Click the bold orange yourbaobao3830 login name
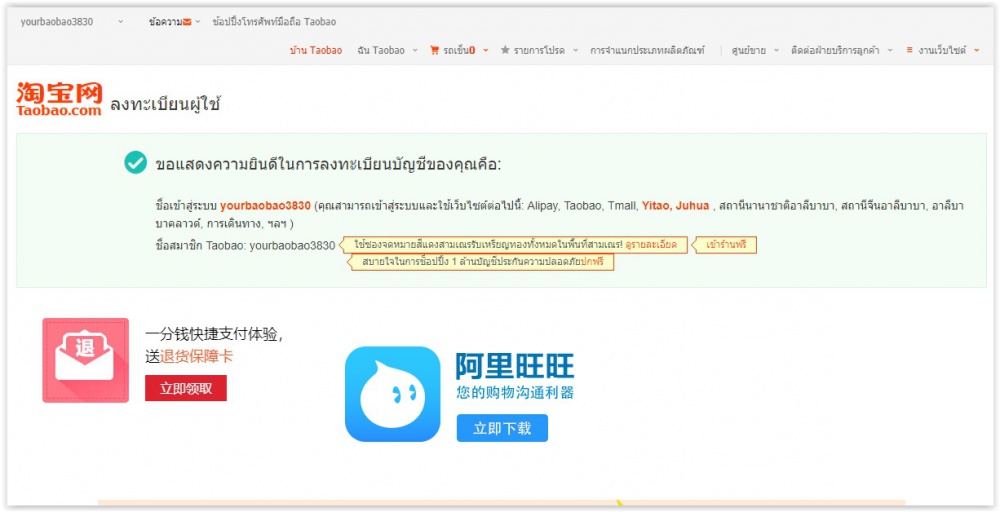 [265, 205]
